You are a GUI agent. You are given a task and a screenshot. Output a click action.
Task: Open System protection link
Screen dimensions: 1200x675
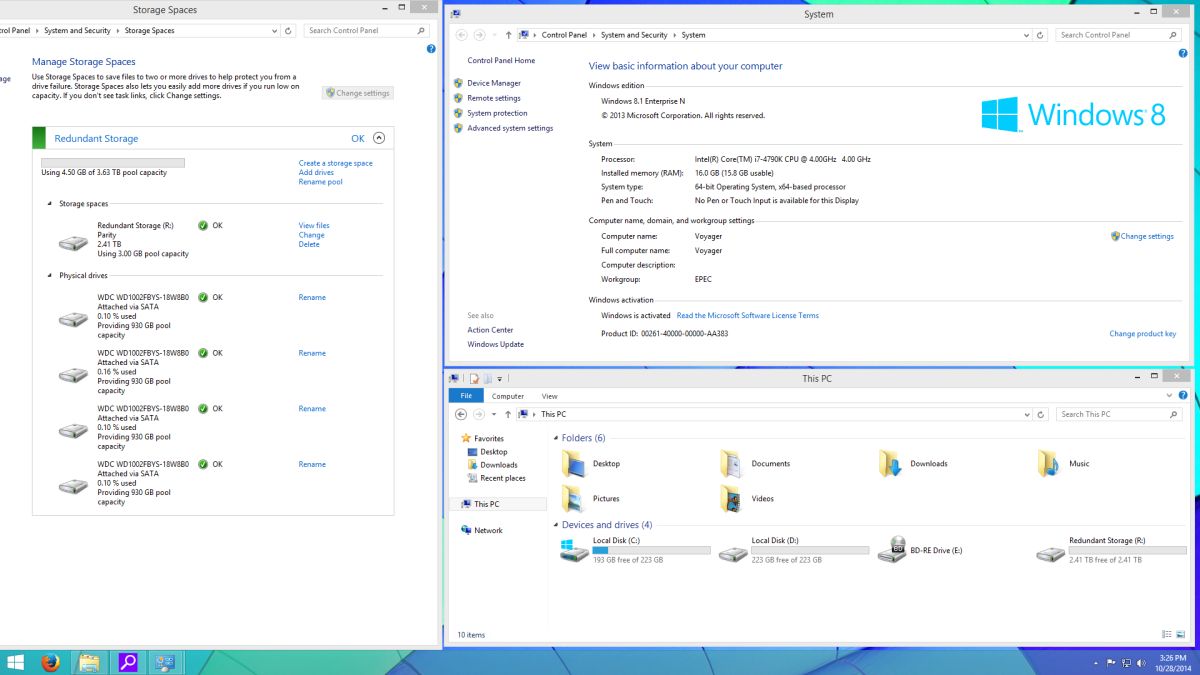(497, 113)
